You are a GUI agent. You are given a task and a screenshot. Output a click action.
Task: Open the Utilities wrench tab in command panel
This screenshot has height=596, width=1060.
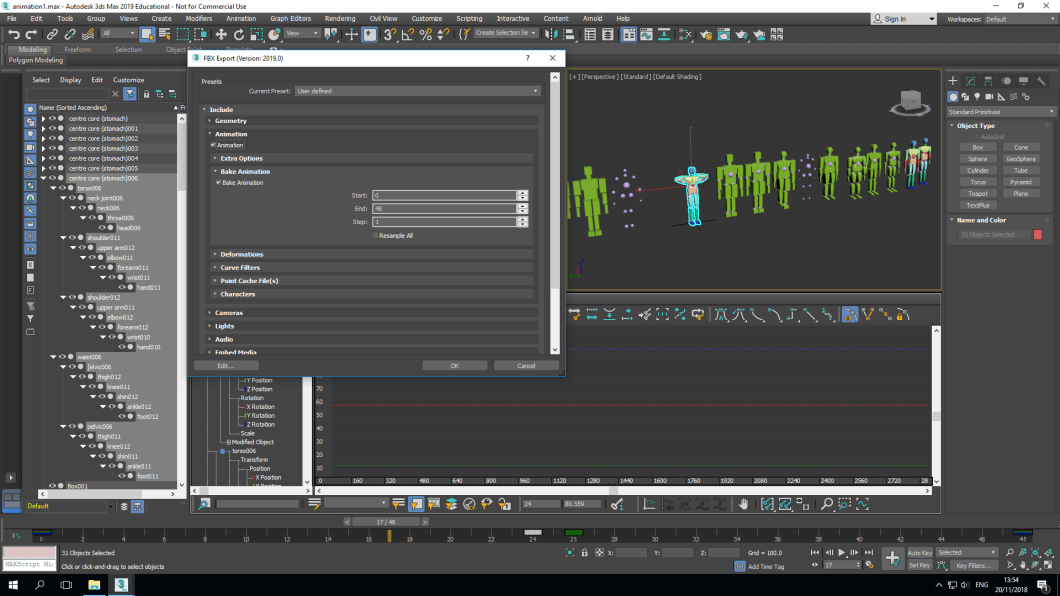click(1041, 80)
